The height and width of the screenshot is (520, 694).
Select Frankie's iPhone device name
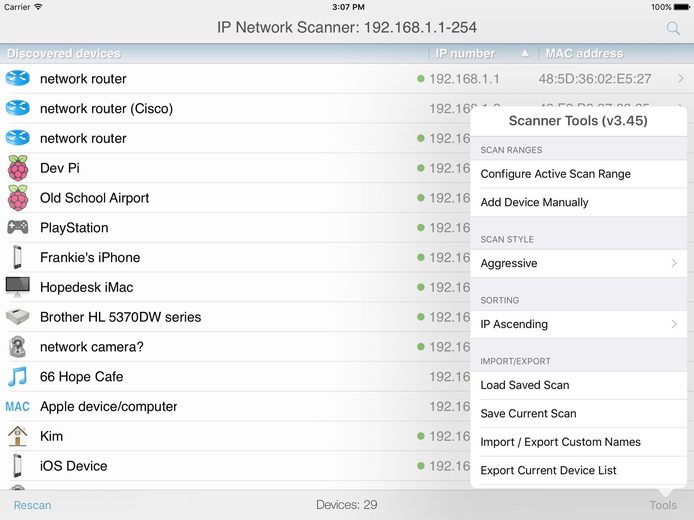[90, 257]
